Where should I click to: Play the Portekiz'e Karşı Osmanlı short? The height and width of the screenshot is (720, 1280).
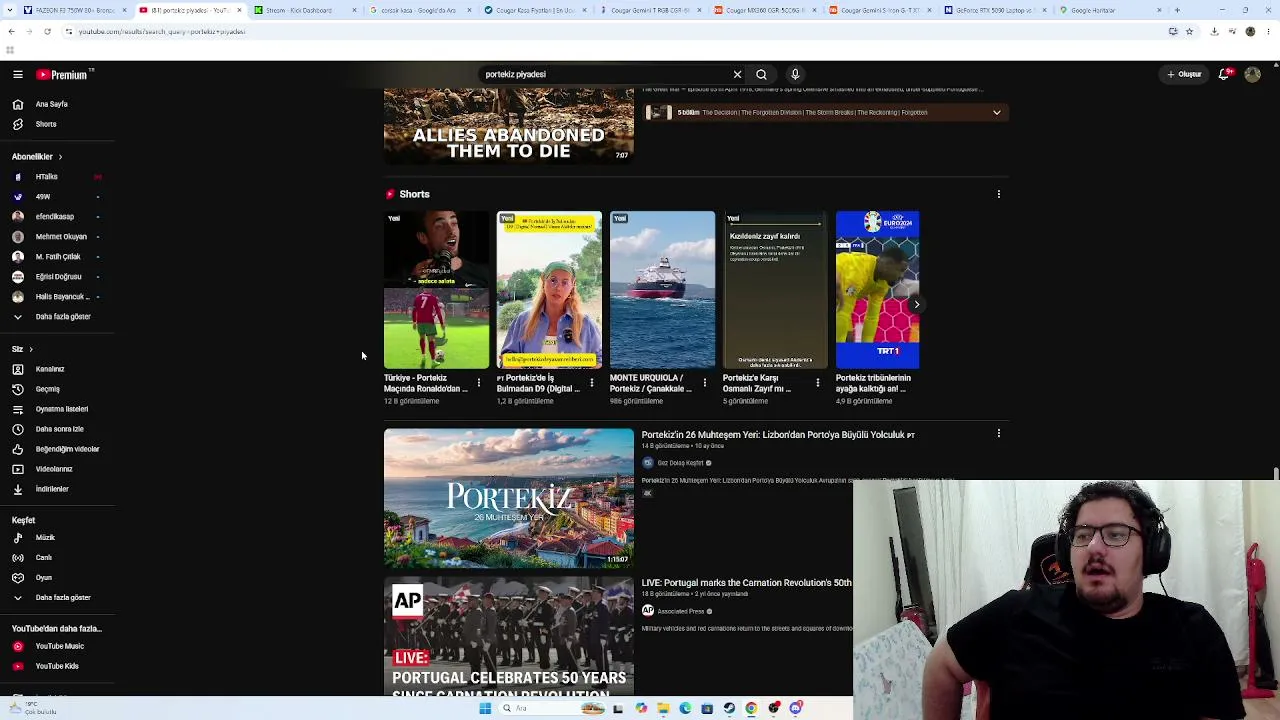776,290
